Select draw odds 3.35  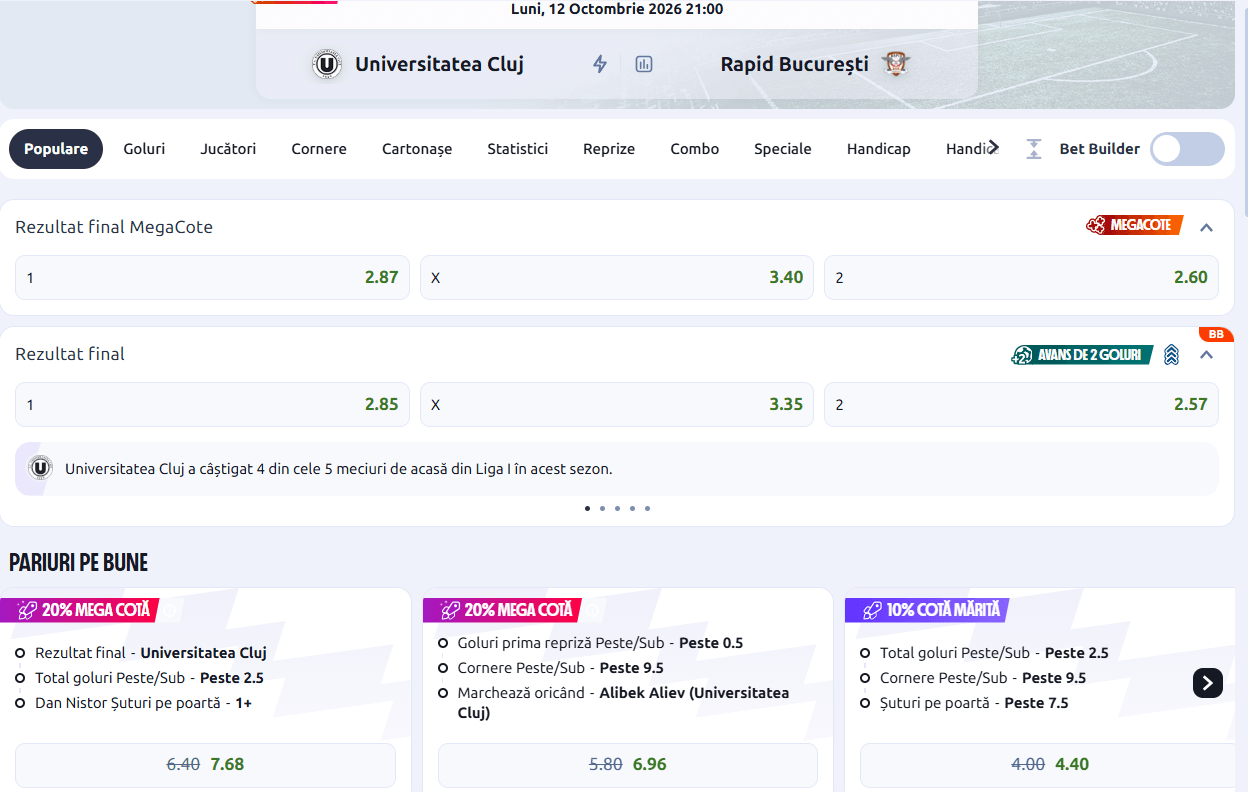tap(617, 404)
